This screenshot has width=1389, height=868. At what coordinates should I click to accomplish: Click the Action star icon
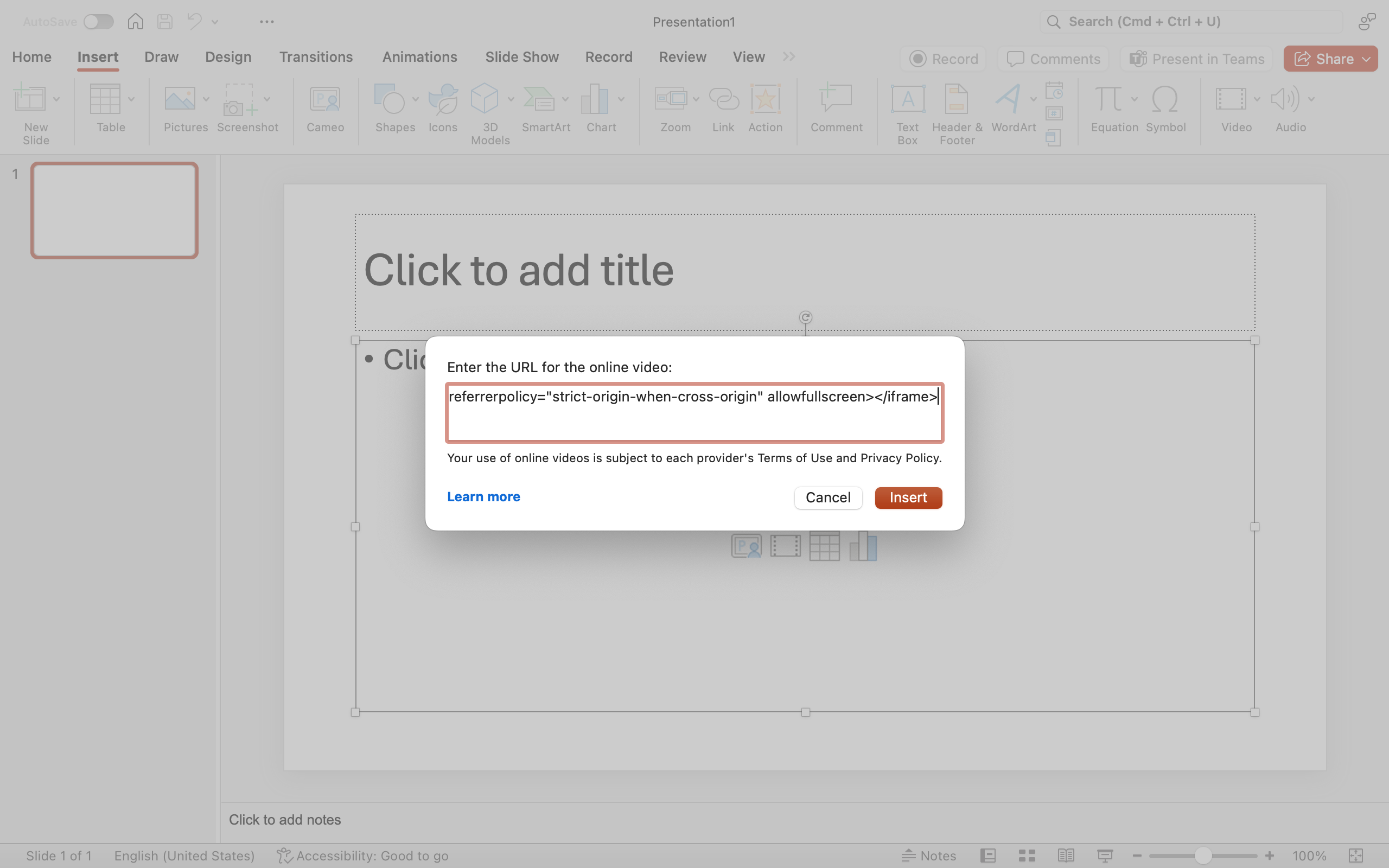(x=765, y=99)
